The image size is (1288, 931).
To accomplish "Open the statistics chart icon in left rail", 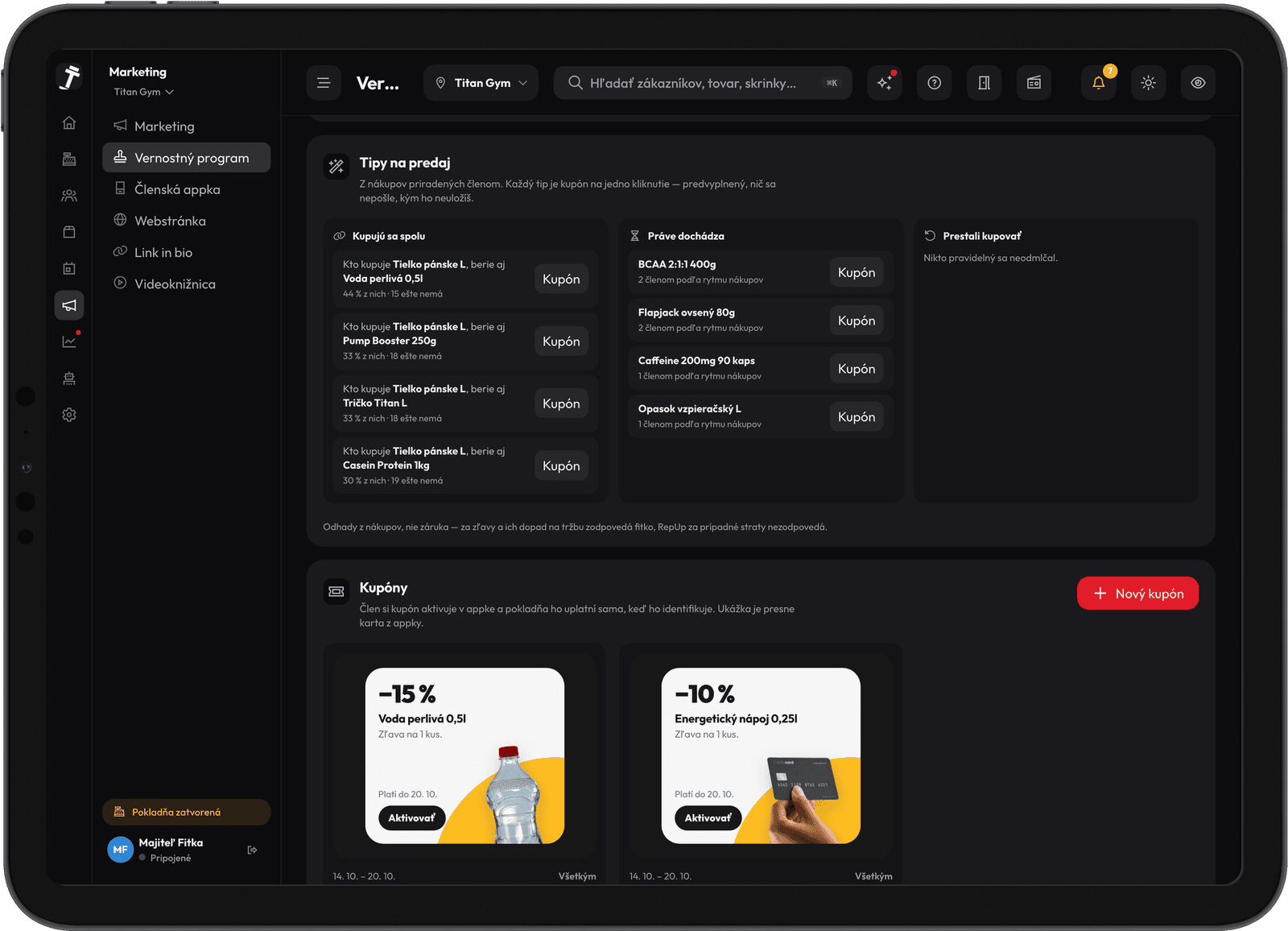I will [69, 341].
